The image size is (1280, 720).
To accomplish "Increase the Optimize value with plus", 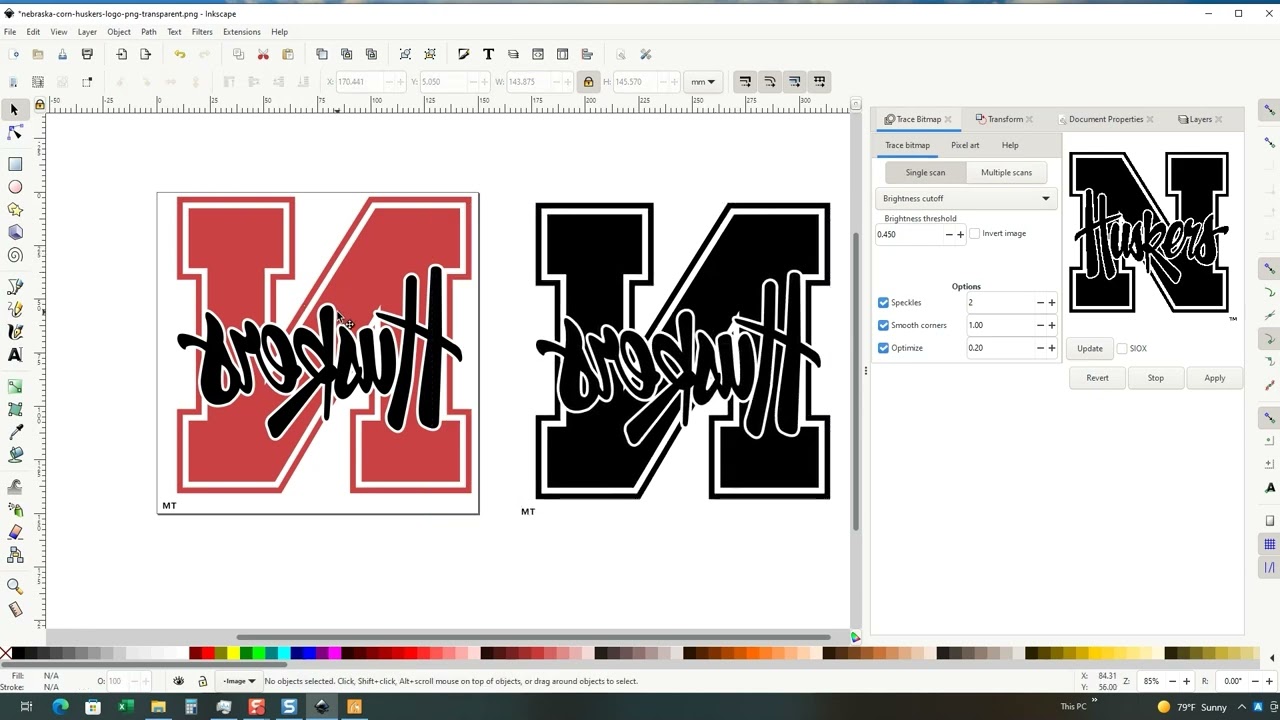I will coord(1052,348).
